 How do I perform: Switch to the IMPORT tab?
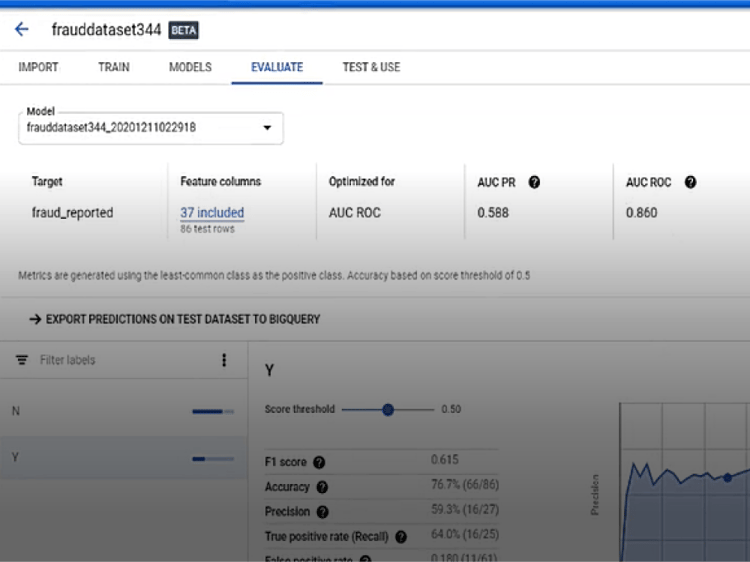click(38, 67)
